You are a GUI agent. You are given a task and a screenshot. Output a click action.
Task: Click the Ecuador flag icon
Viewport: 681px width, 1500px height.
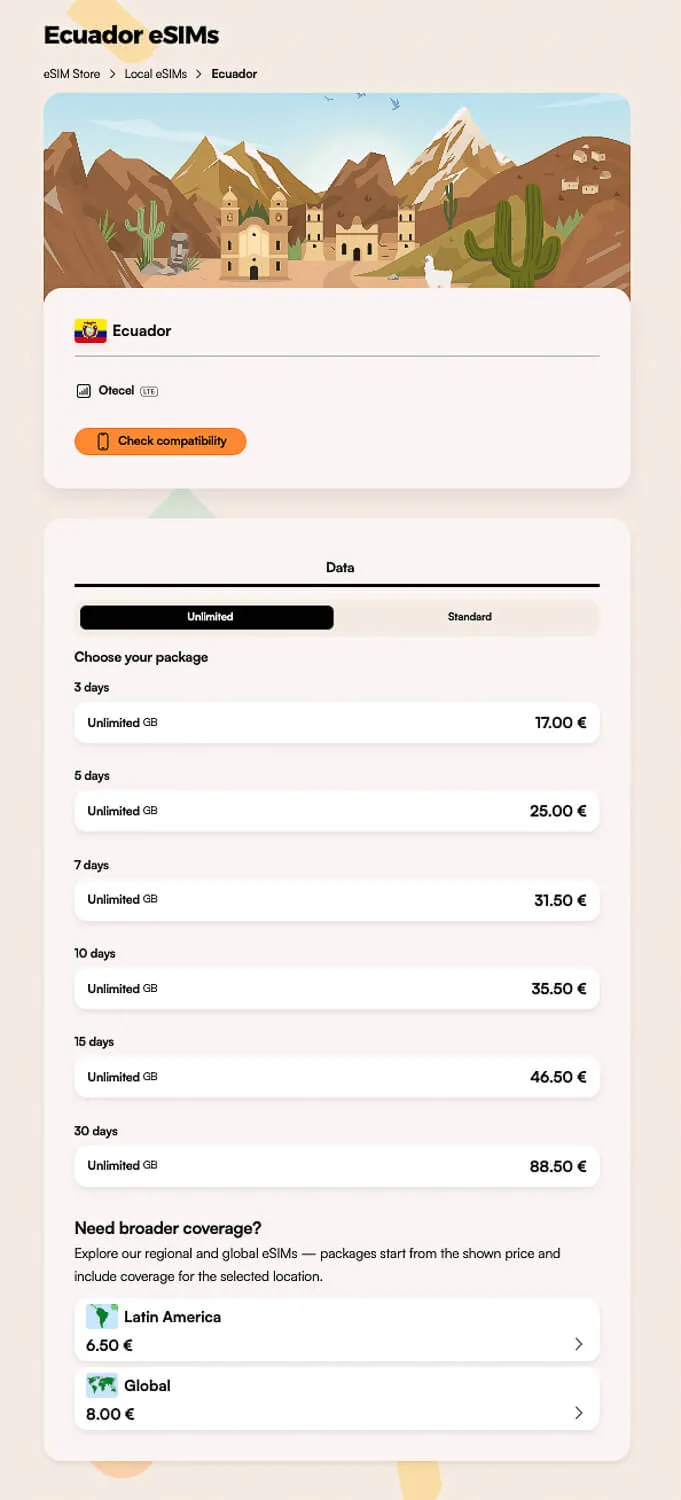(90, 331)
